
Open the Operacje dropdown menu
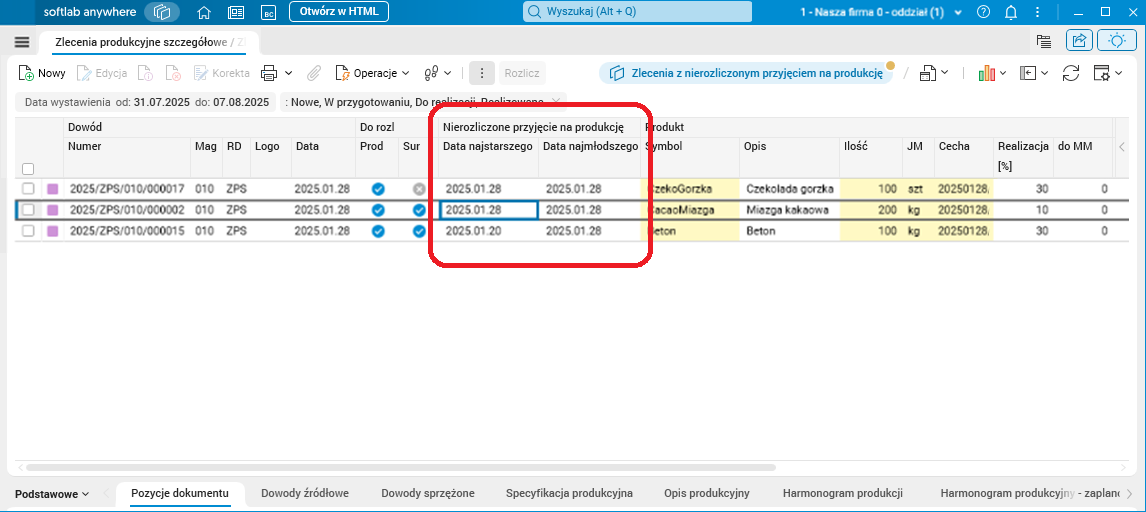click(x=373, y=73)
